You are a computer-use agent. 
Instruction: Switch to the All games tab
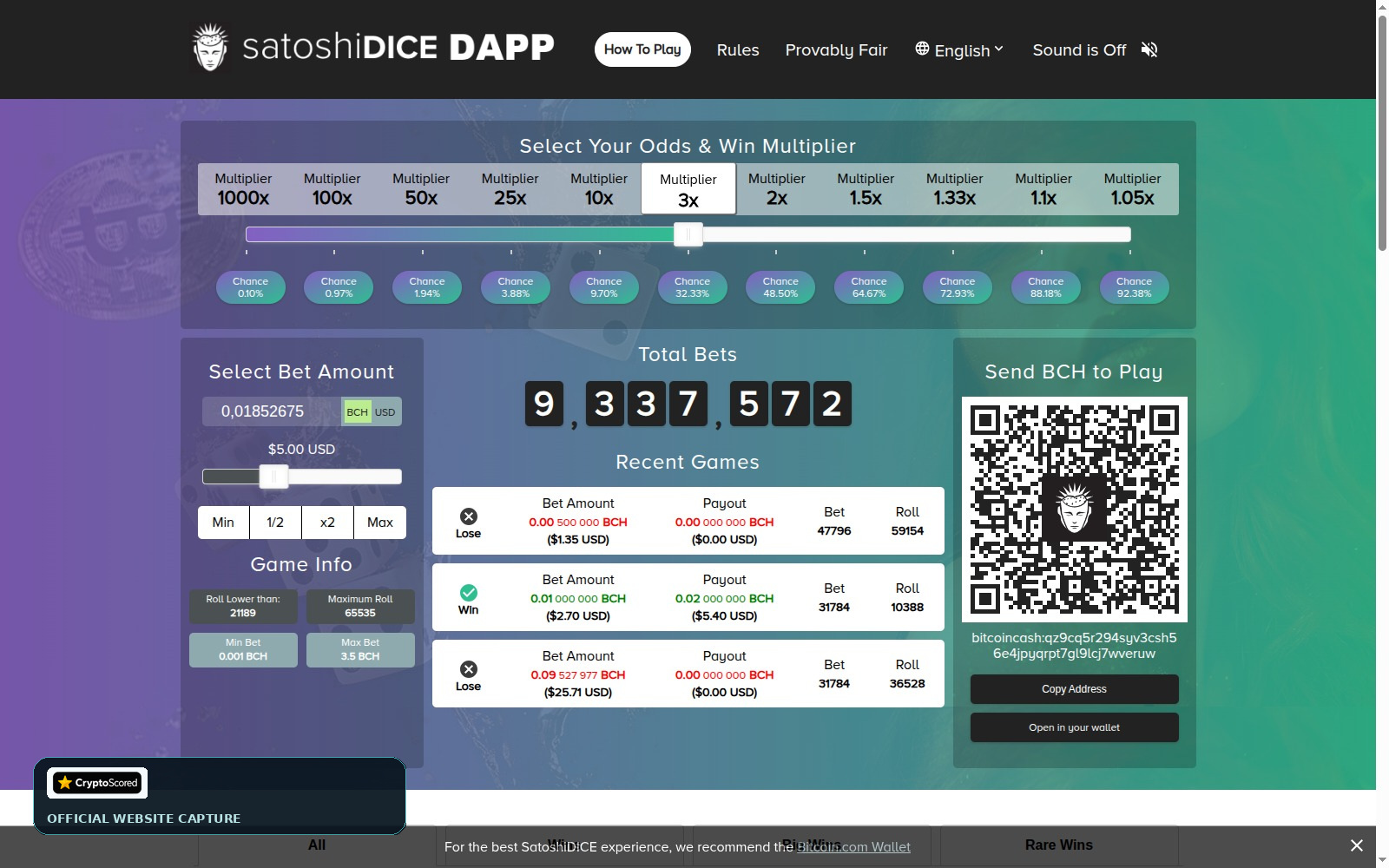tap(317, 845)
